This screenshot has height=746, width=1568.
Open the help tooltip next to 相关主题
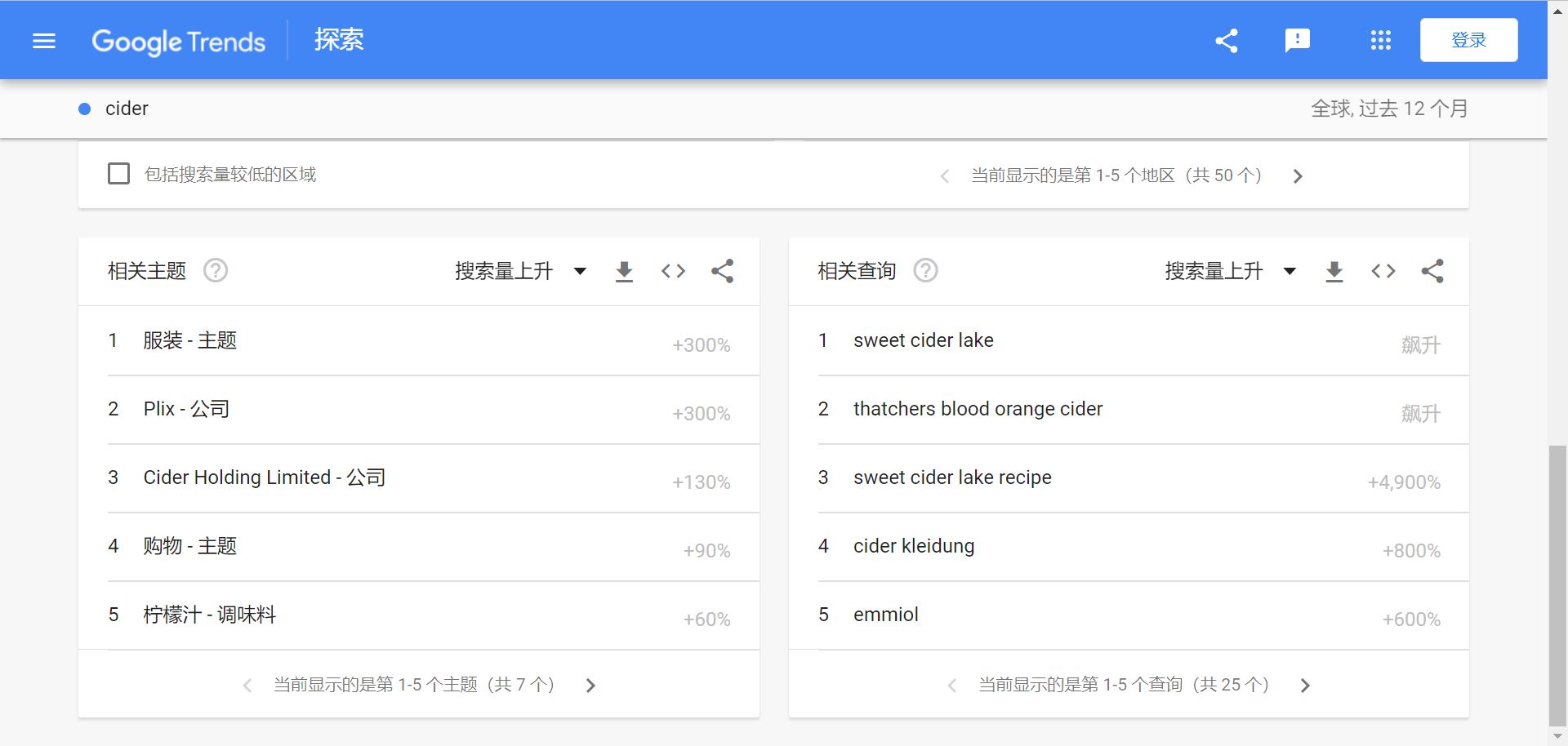tap(215, 270)
